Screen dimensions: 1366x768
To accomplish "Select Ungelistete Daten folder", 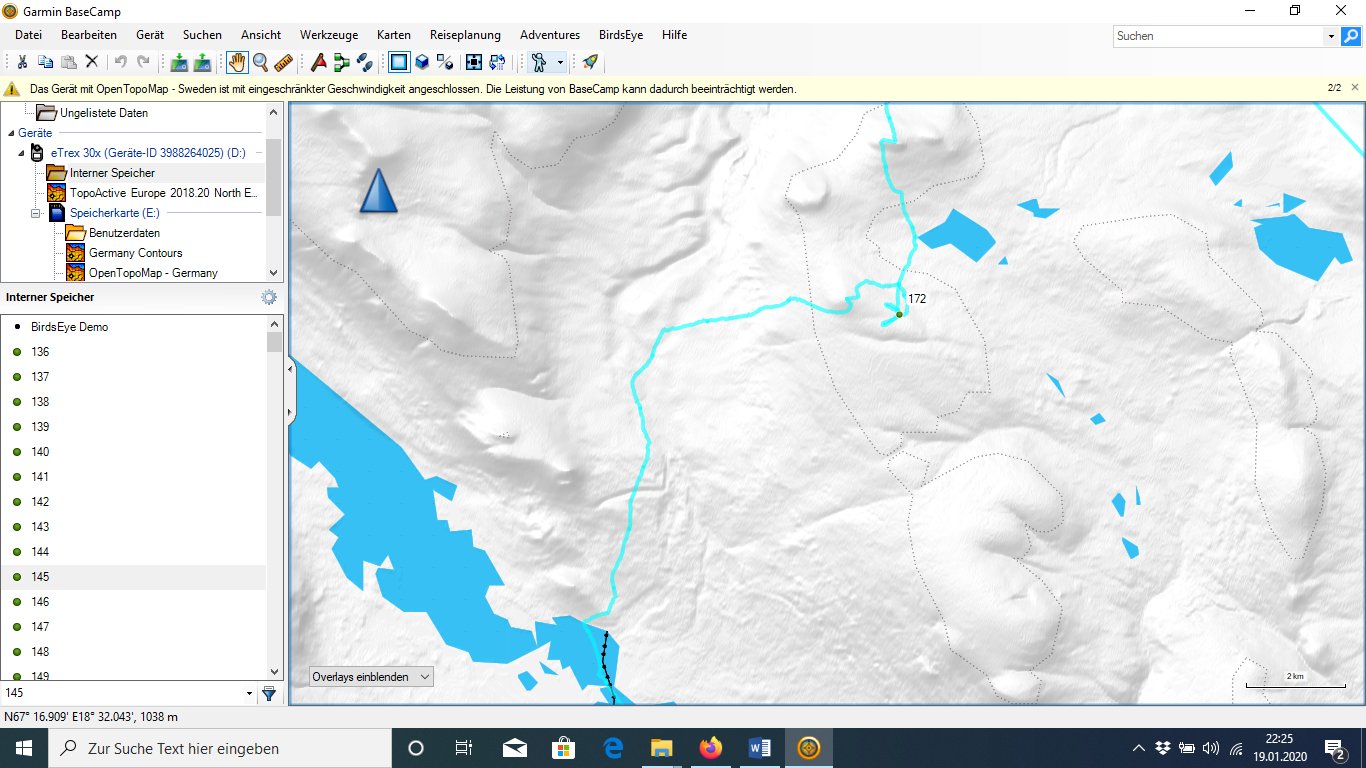I will point(104,113).
